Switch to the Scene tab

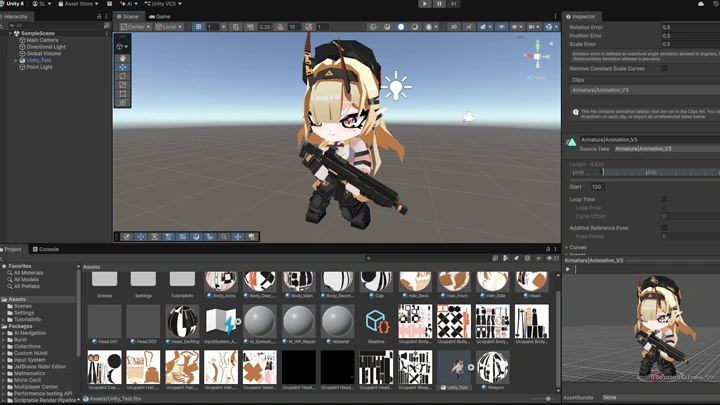point(128,16)
